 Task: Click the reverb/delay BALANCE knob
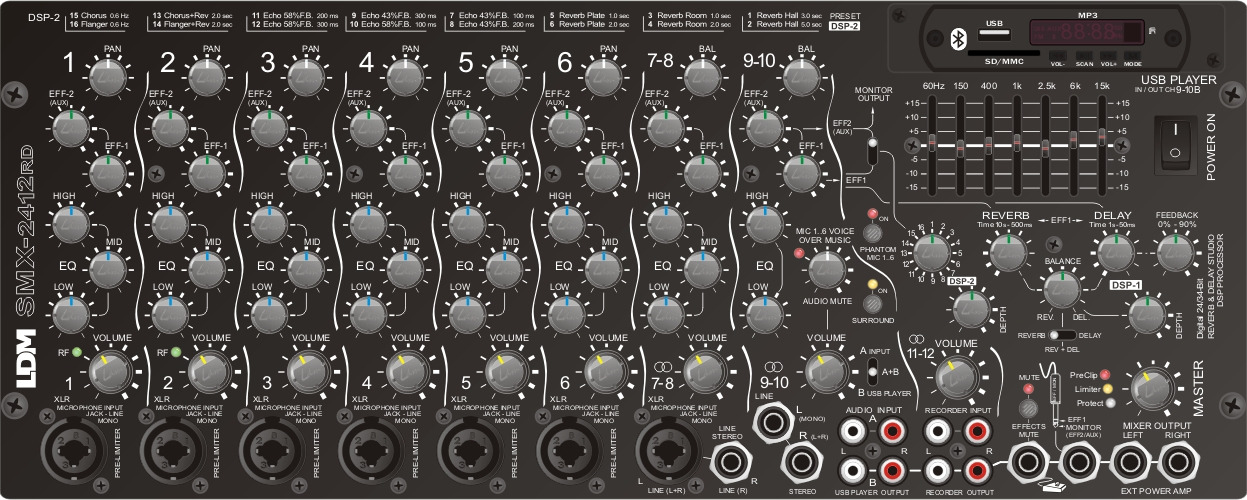coord(1063,291)
